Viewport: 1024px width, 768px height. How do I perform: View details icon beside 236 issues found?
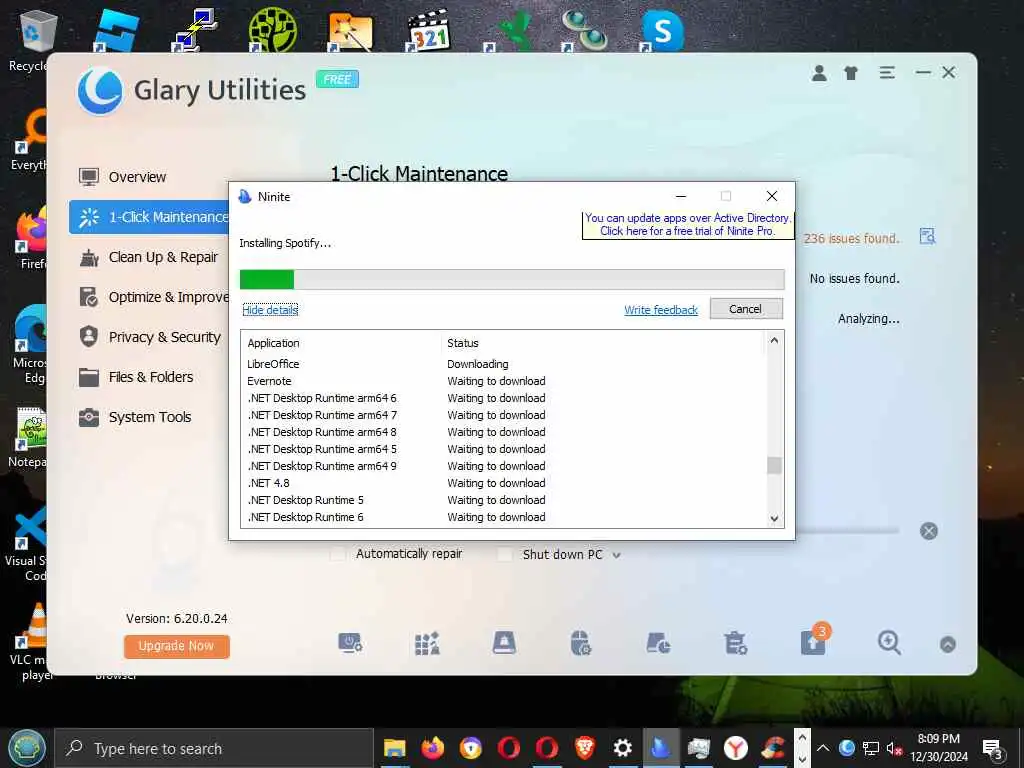pos(927,236)
